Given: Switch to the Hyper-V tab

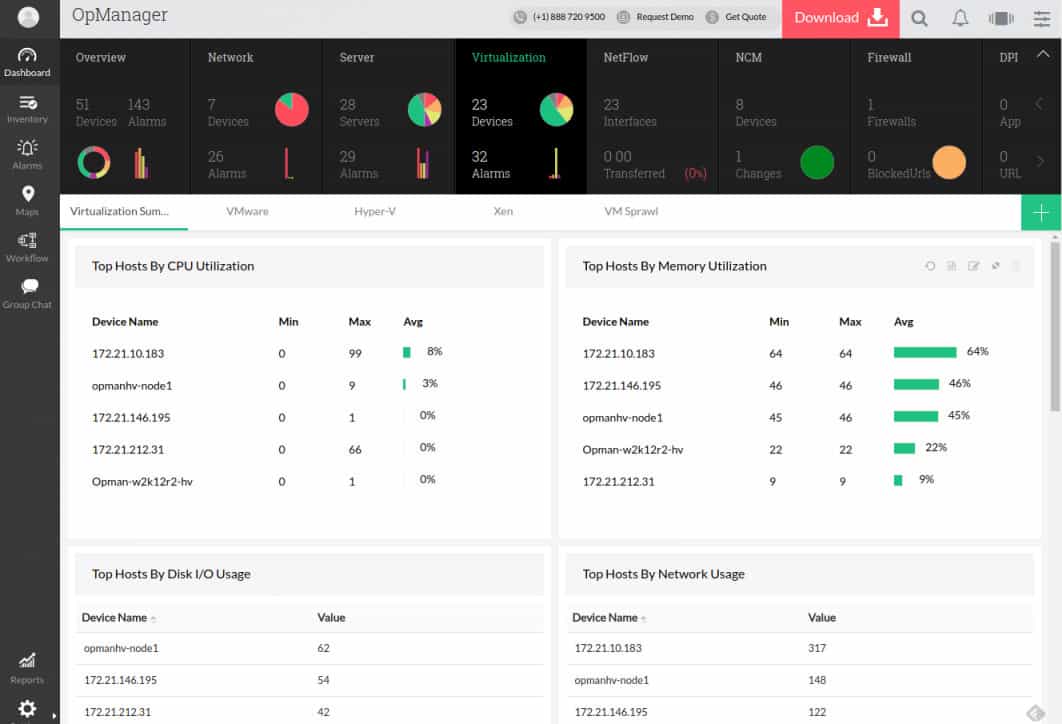Looking at the screenshot, I should 375,211.
